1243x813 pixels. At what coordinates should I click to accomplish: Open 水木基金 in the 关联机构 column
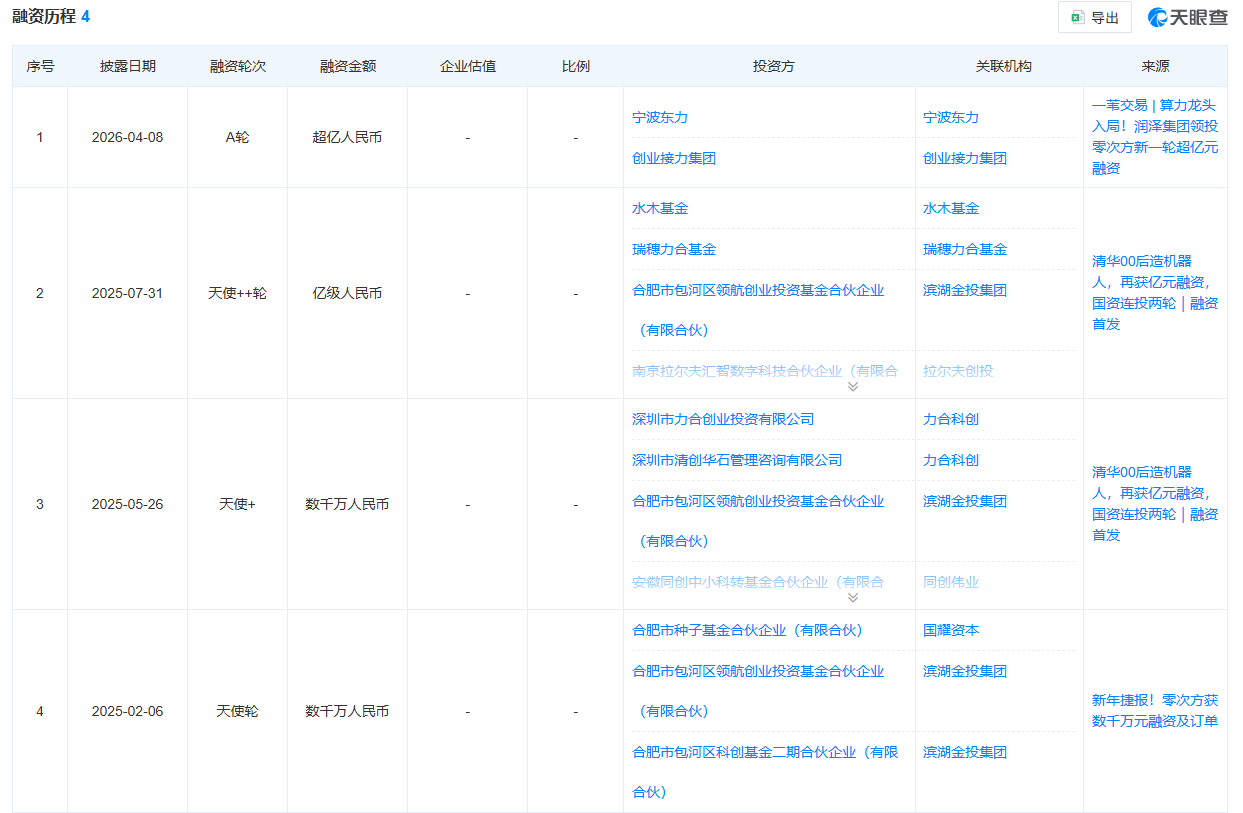[951, 208]
